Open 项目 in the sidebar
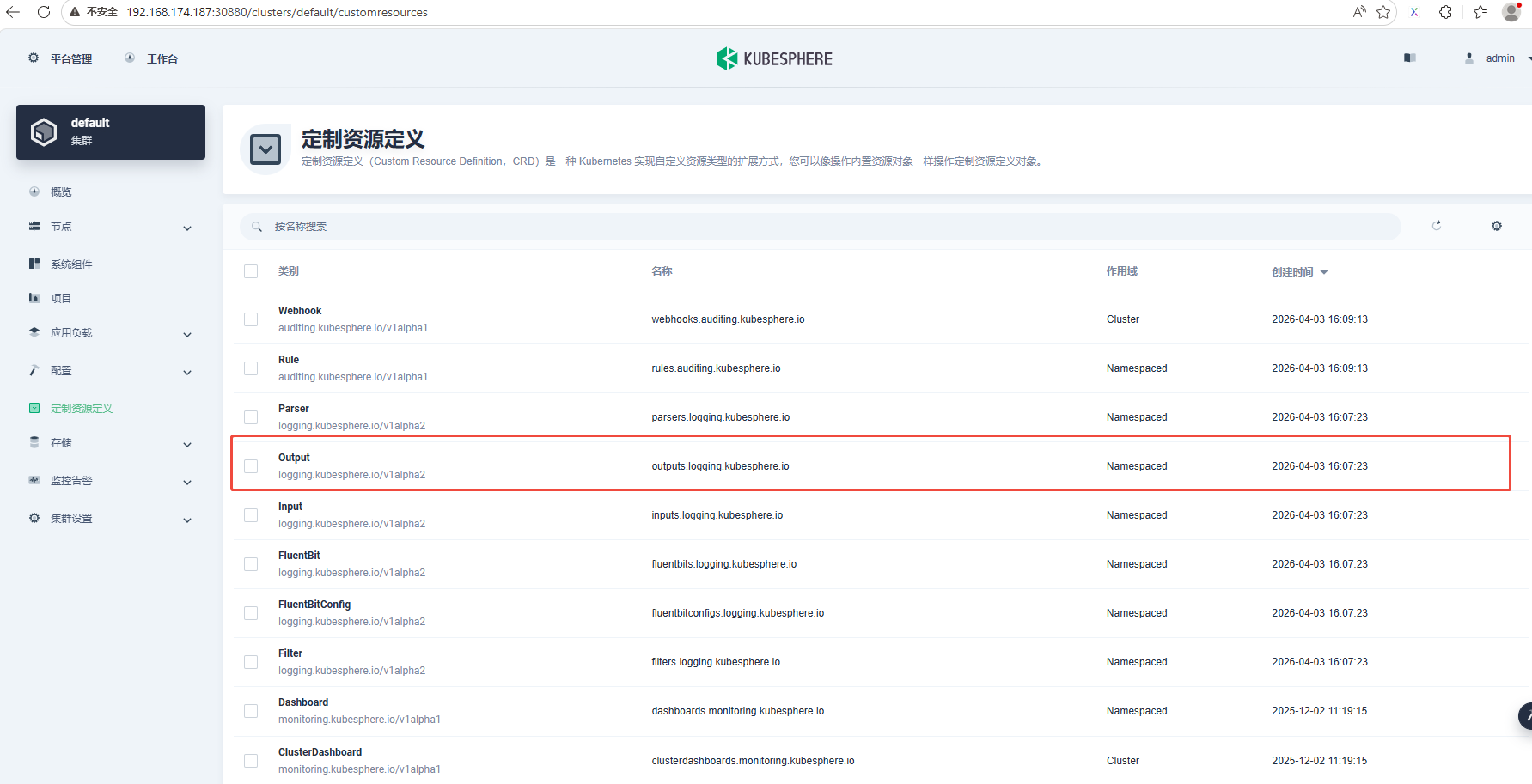This screenshot has width=1532, height=784. point(61,299)
